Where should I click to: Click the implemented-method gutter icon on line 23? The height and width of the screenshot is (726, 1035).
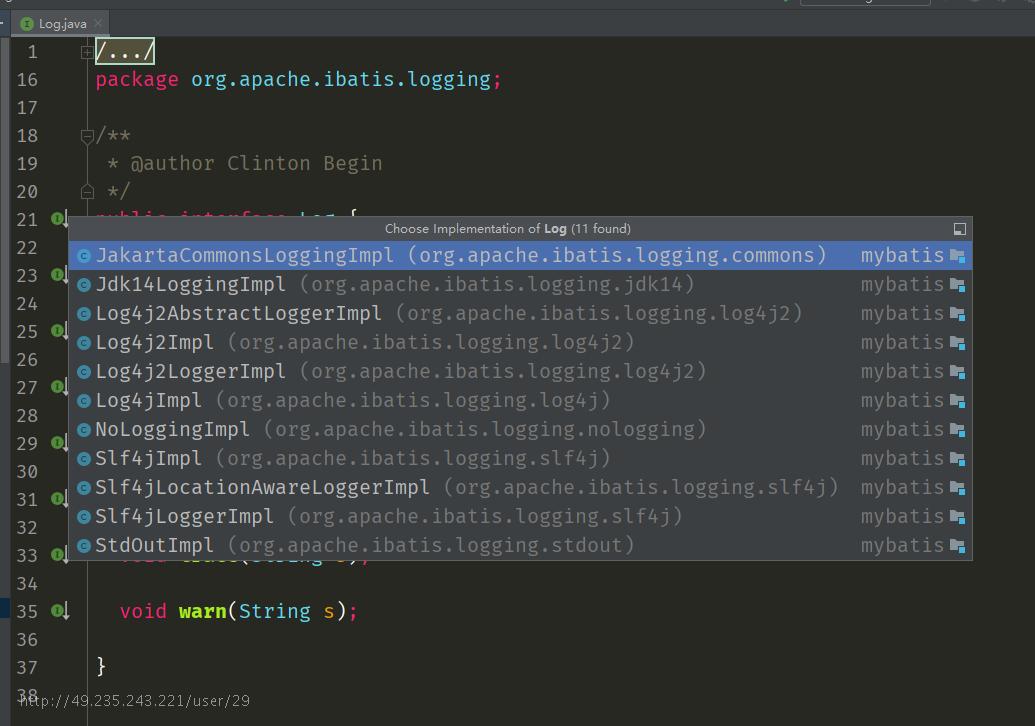pyautogui.click(x=59, y=275)
